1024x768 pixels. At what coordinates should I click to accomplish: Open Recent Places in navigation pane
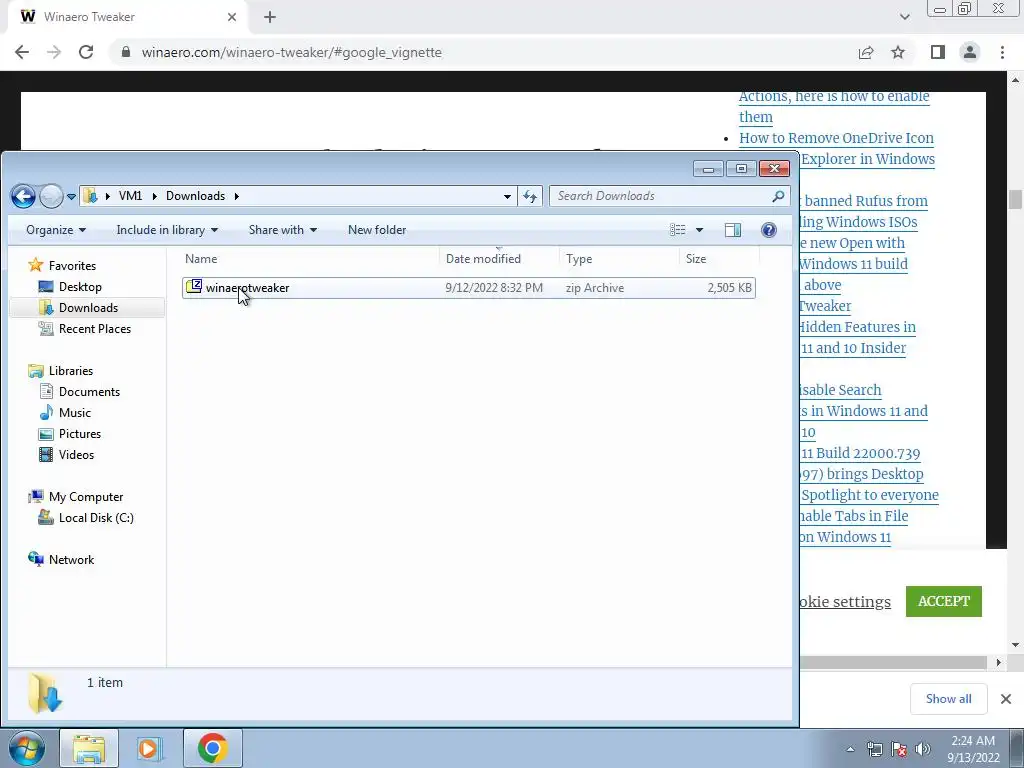(x=95, y=328)
